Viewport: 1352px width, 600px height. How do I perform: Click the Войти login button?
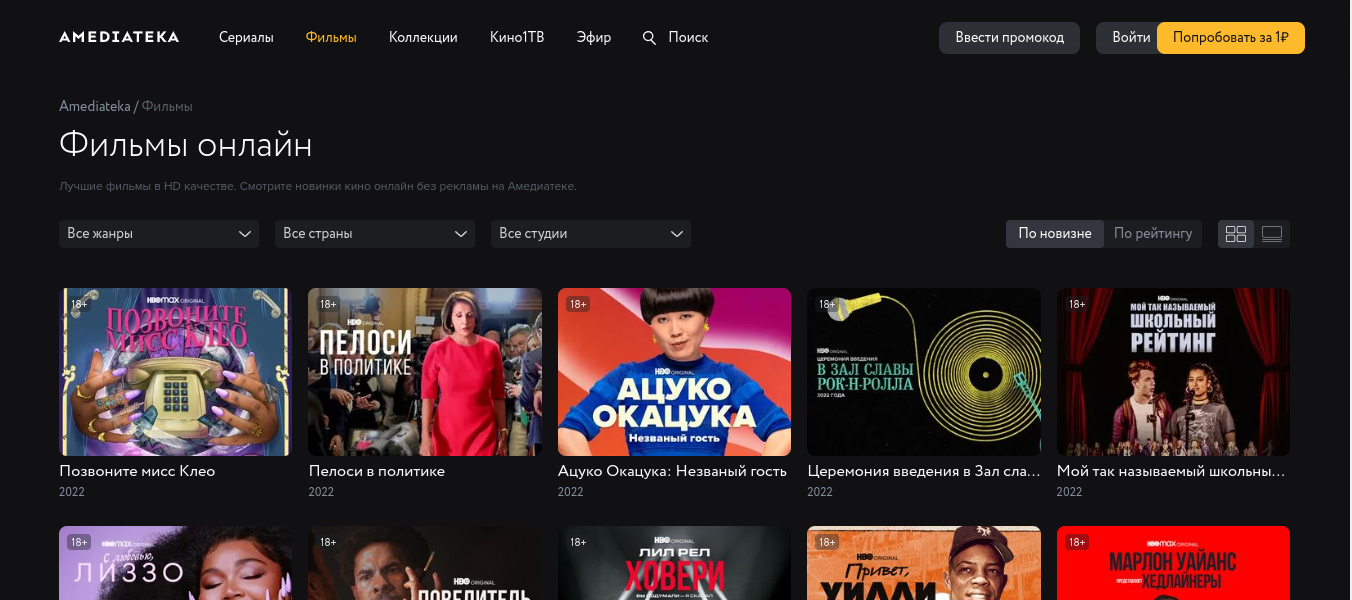coord(1129,38)
